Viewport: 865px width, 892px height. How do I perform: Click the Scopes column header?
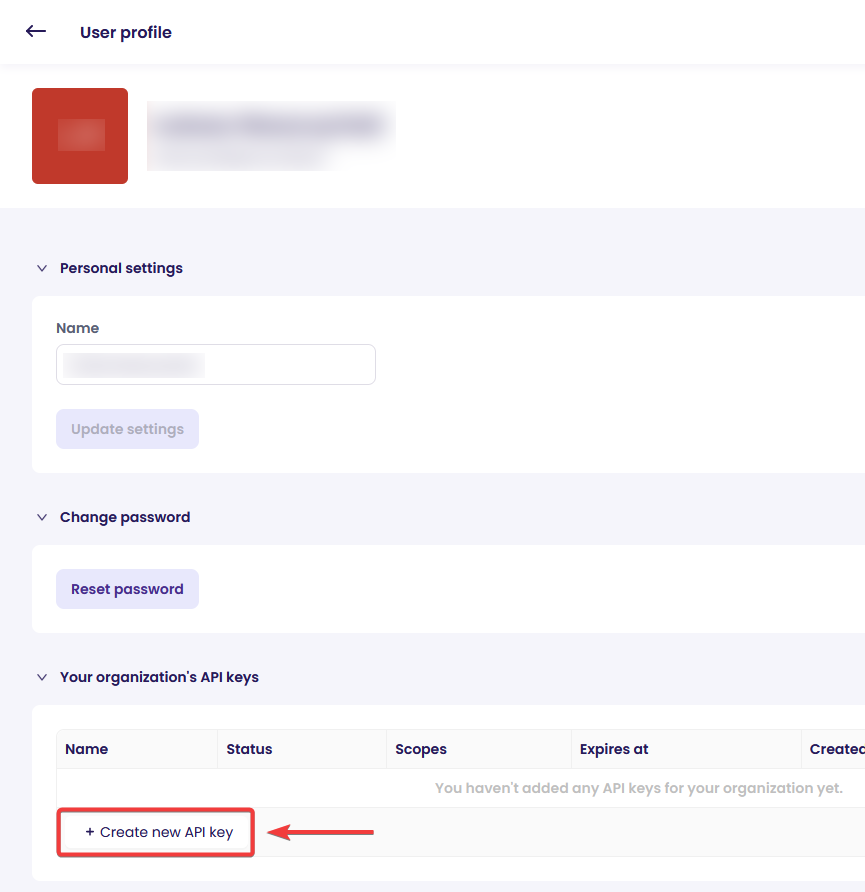coord(421,749)
